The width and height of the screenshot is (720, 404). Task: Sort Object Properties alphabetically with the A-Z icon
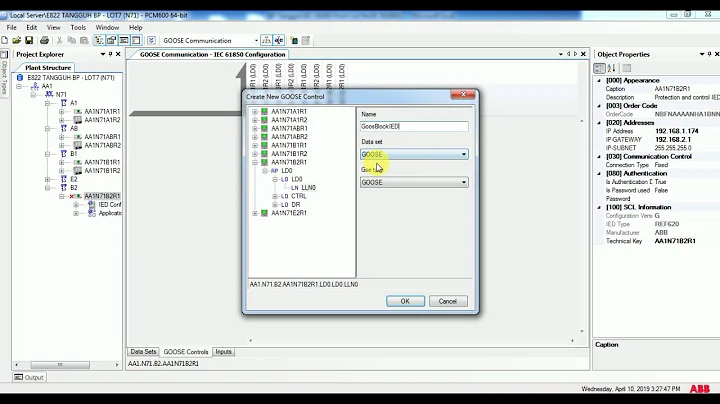612,68
